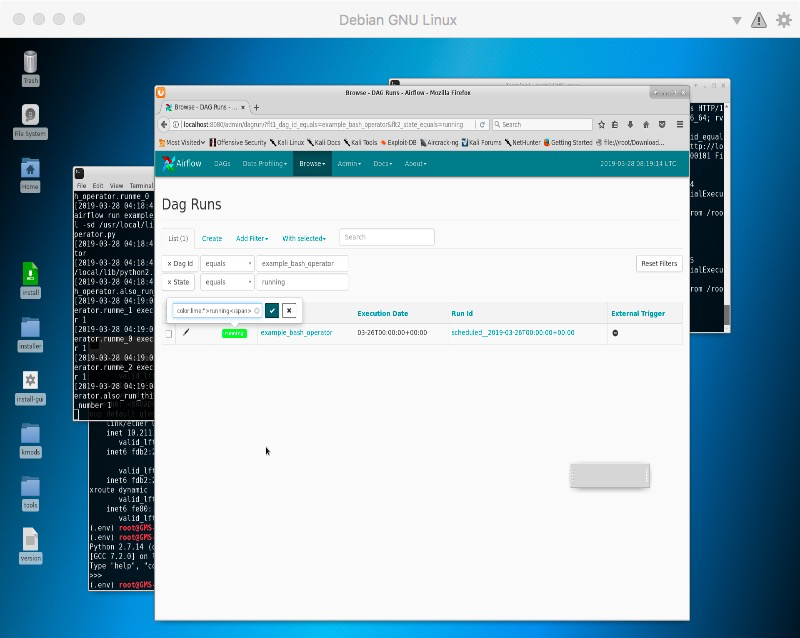Open the DAGs nav item
The image size is (800, 638).
(x=222, y=164)
